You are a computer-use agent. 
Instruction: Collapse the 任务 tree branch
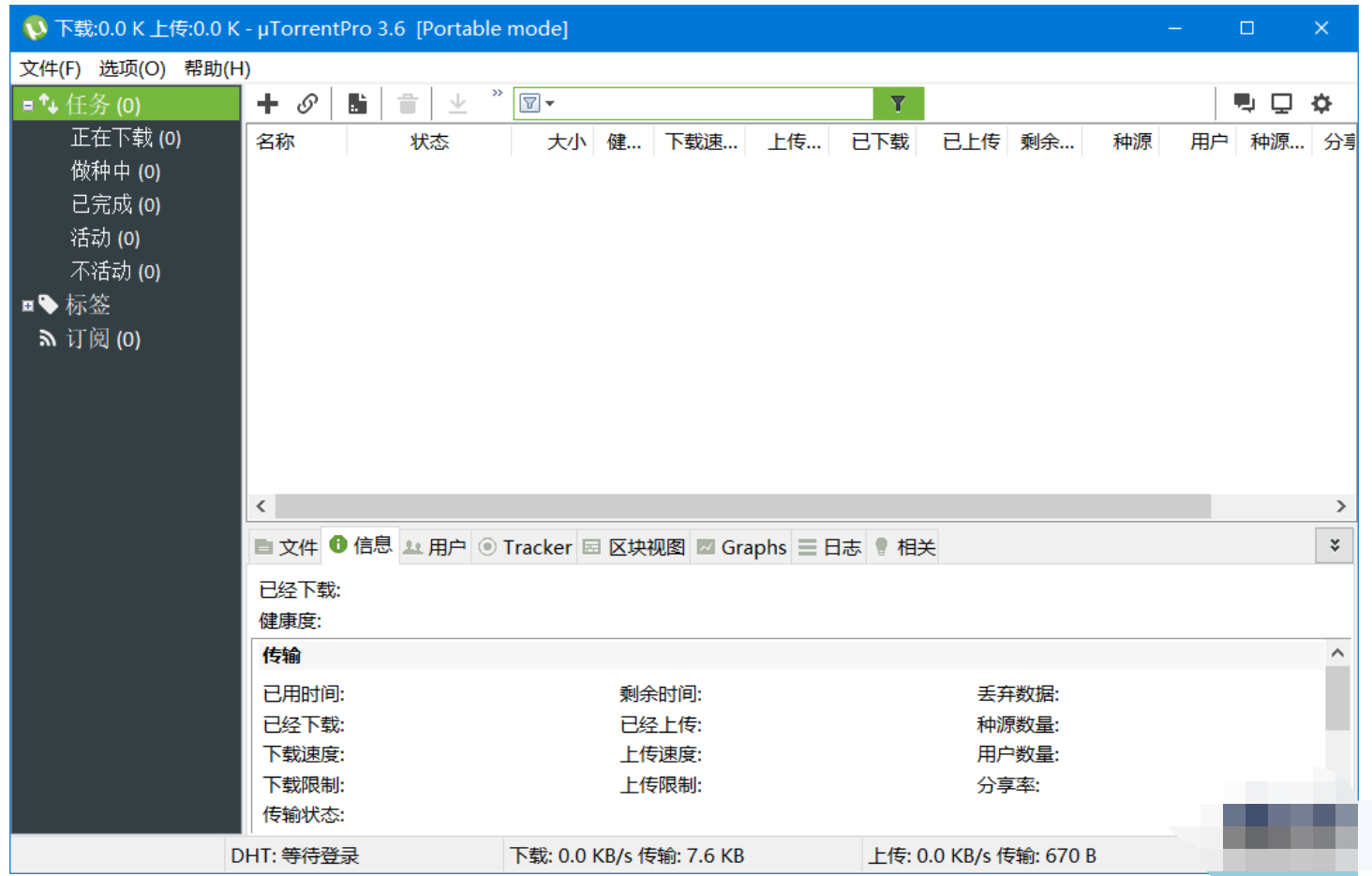click(x=26, y=104)
